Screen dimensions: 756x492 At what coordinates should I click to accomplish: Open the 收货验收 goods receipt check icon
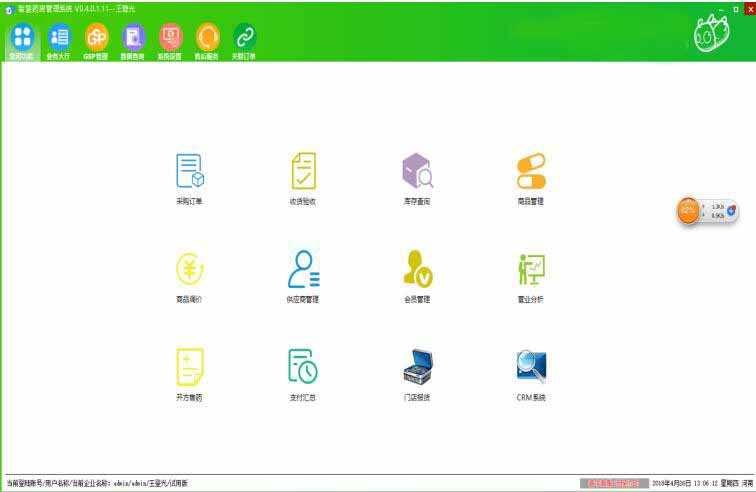303,171
